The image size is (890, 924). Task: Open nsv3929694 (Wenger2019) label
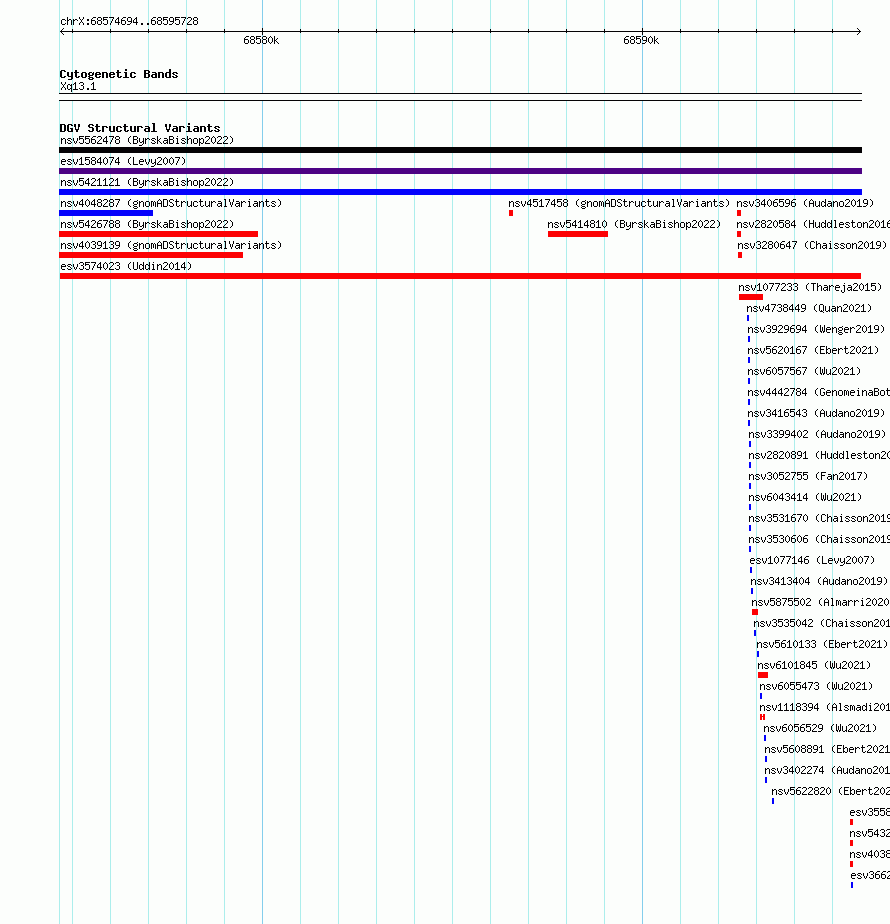816,329
